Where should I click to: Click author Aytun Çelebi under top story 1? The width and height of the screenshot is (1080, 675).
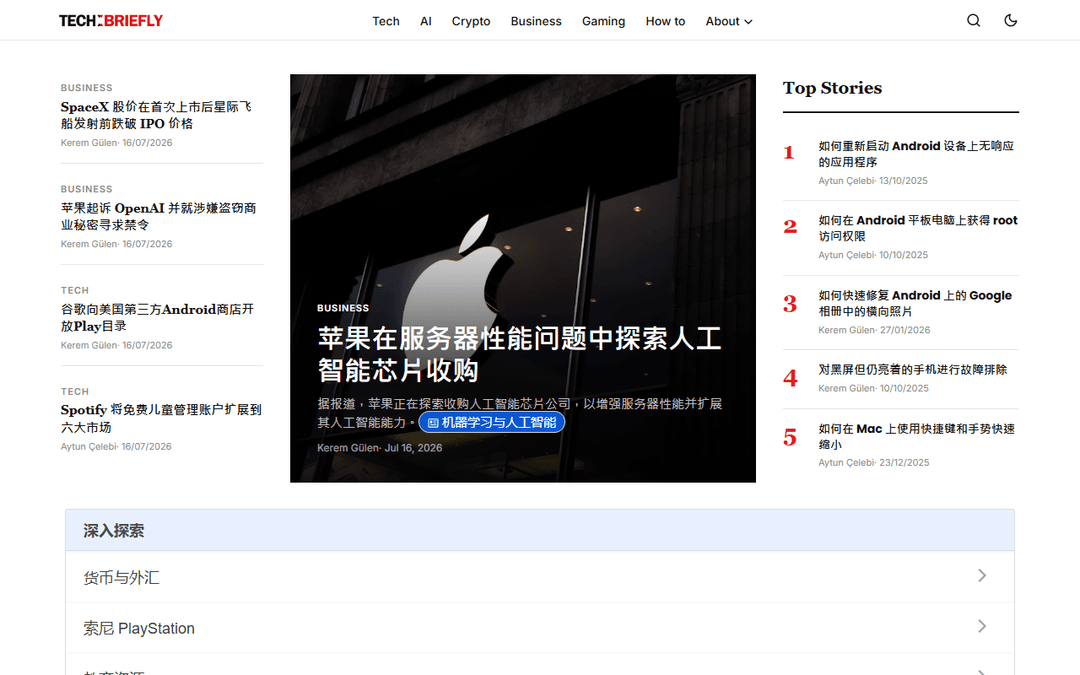[x=846, y=180]
